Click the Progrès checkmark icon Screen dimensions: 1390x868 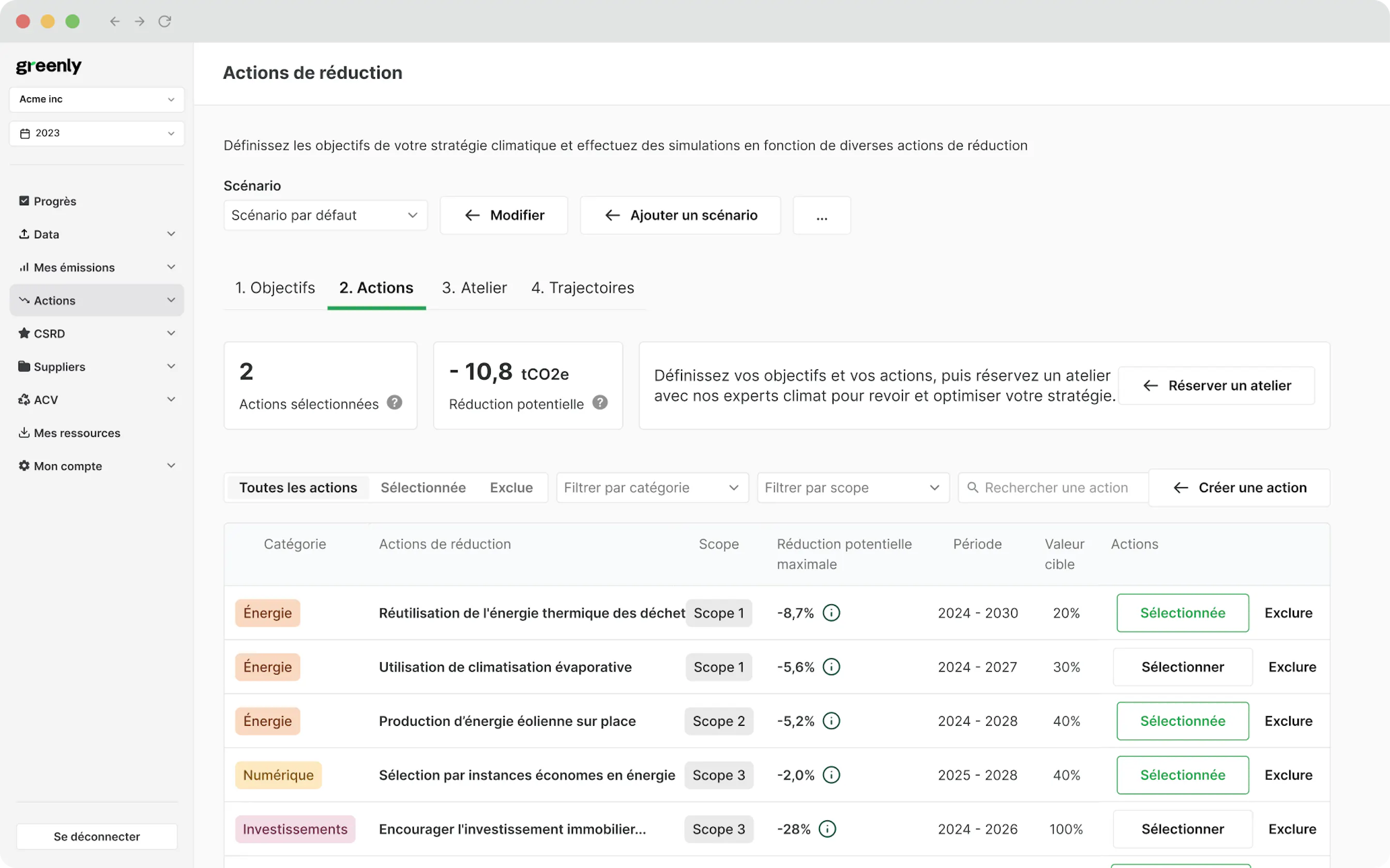[24, 201]
